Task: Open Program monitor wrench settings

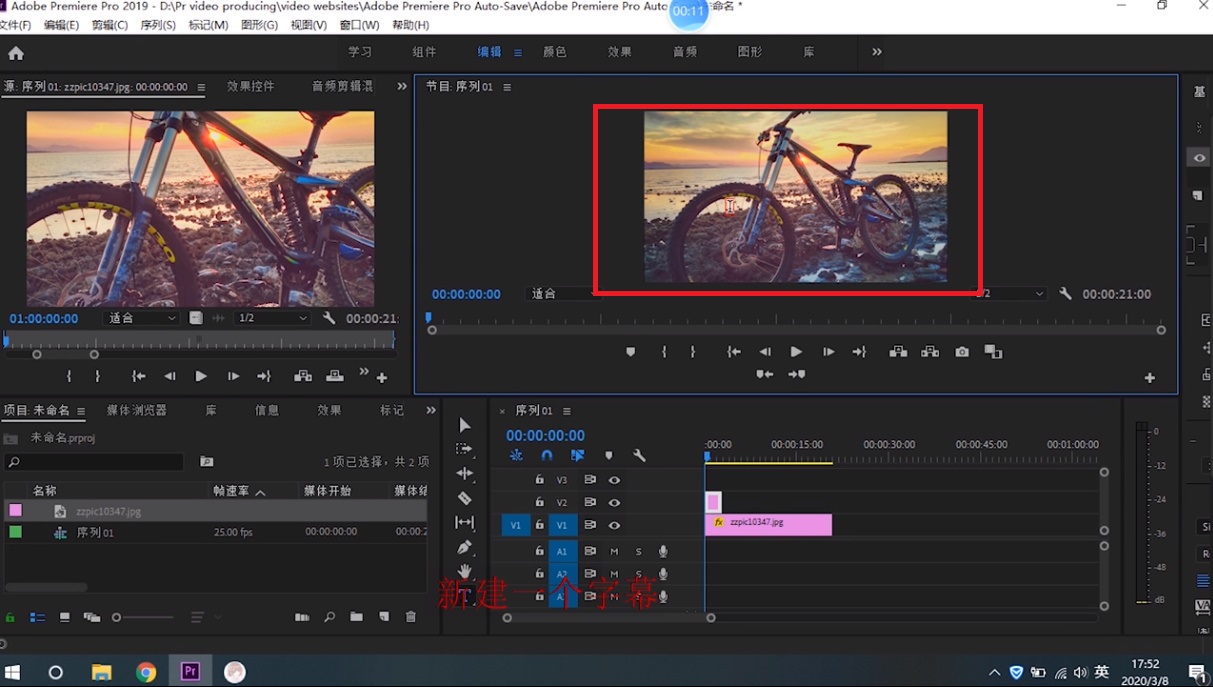Action: tap(1065, 294)
